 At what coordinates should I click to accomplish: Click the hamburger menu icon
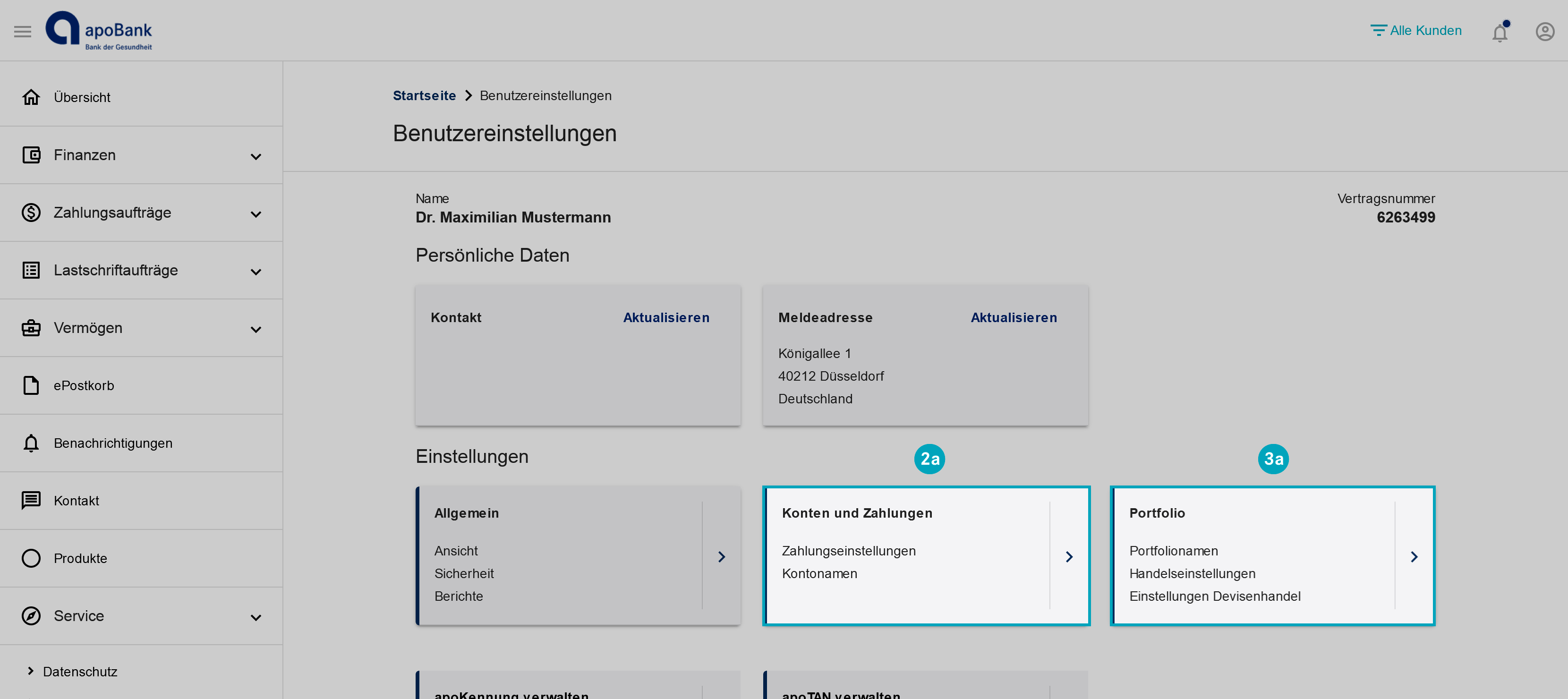[22, 30]
